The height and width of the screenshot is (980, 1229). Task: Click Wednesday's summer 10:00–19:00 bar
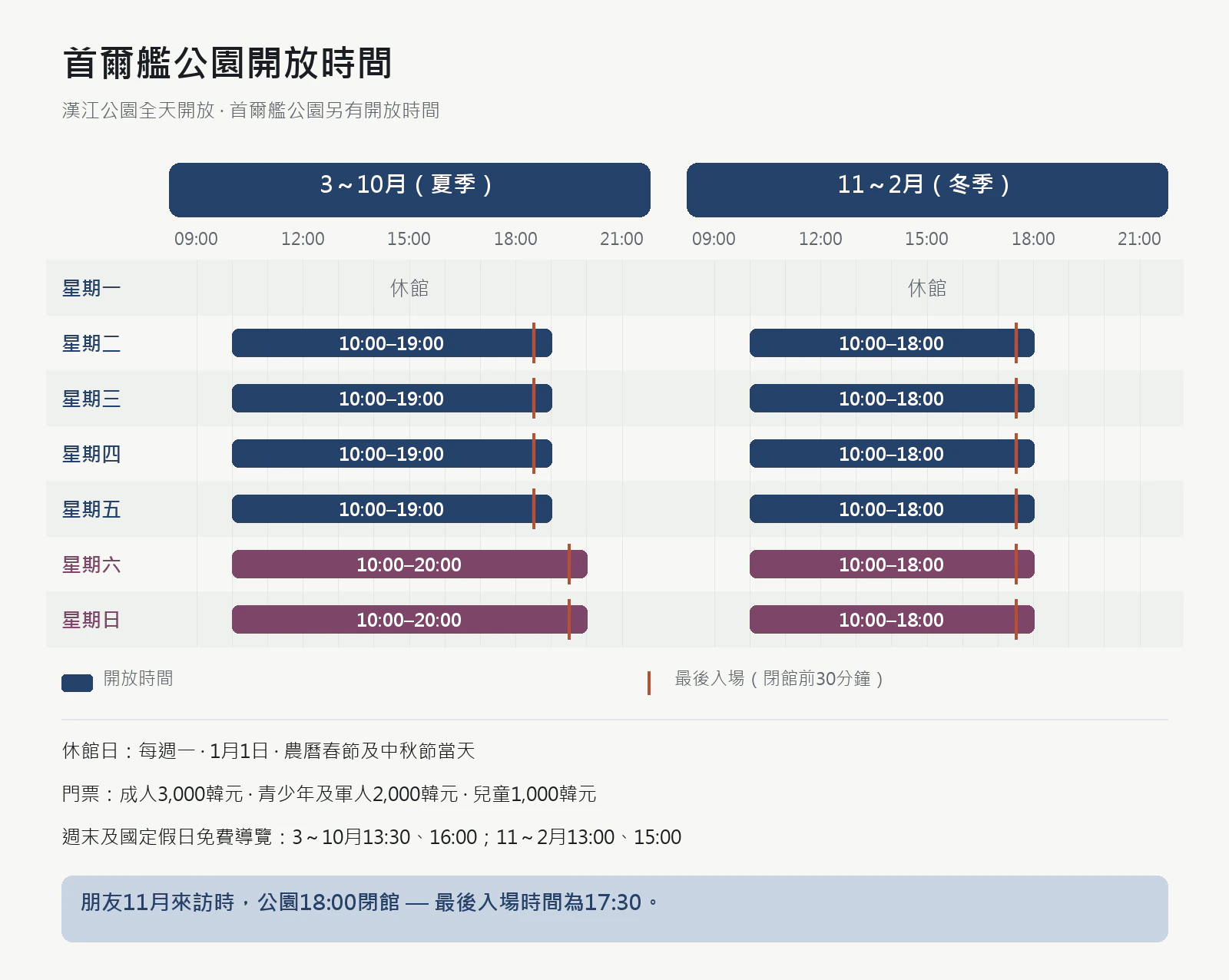pyautogui.click(x=392, y=399)
